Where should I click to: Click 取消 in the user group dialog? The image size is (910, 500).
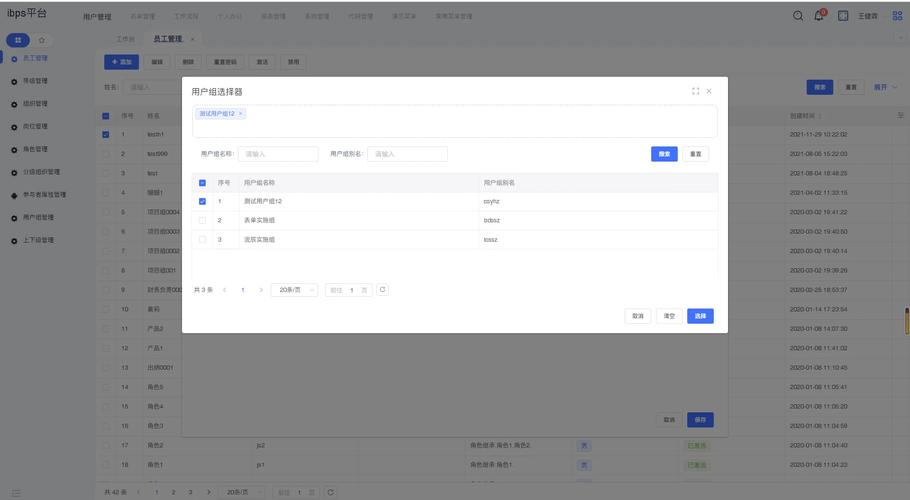pos(638,316)
